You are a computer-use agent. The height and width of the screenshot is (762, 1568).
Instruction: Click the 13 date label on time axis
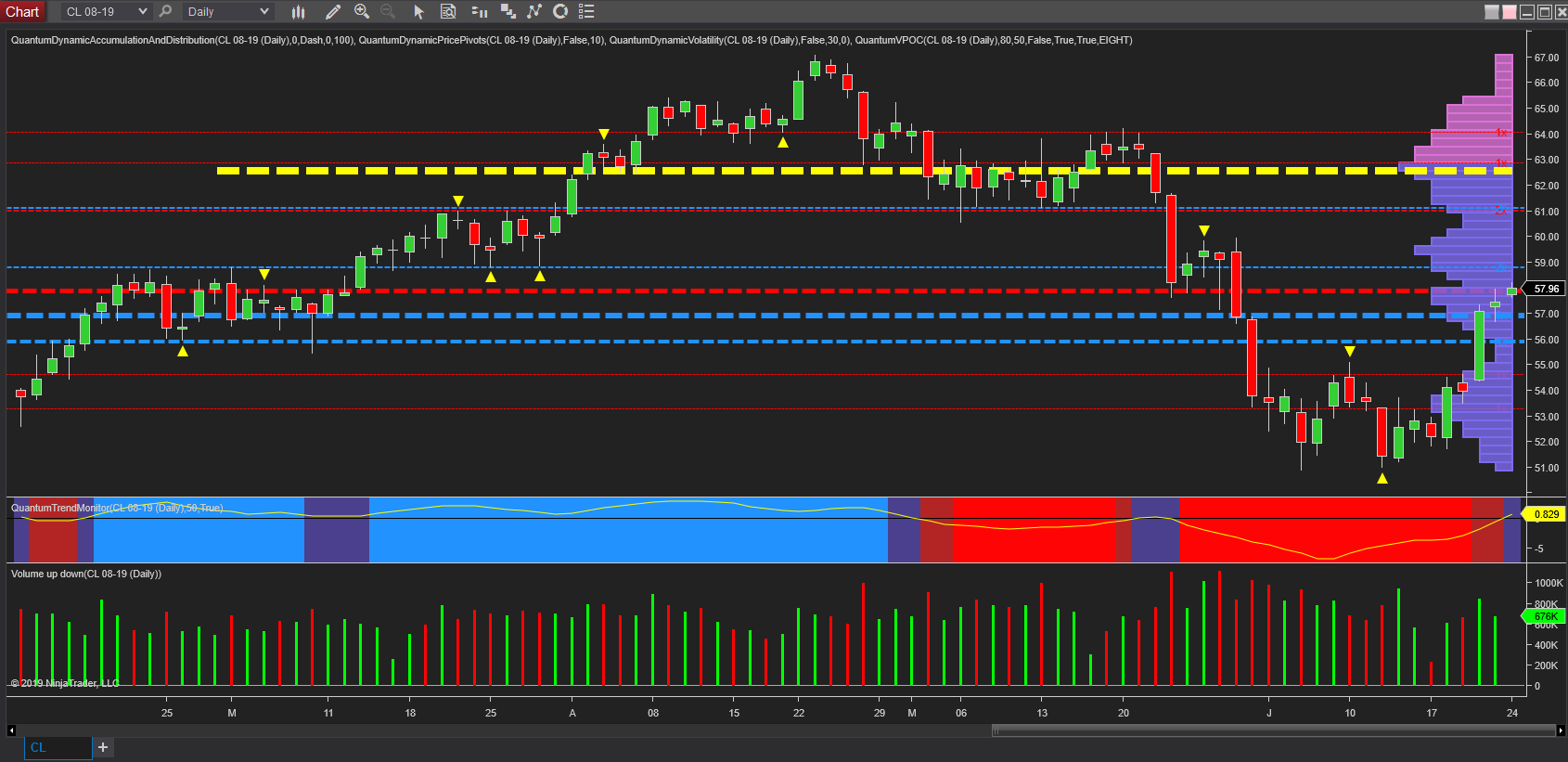tap(1042, 713)
